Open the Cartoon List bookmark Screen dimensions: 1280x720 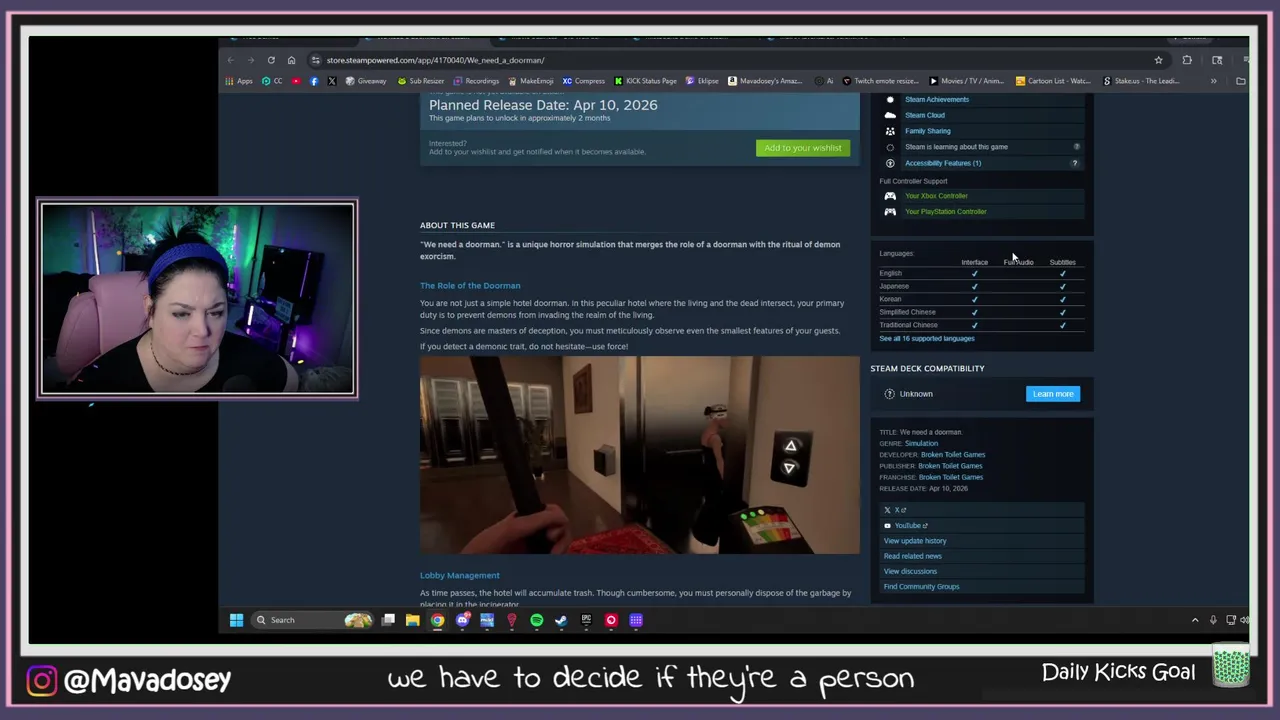click(x=1053, y=81)
